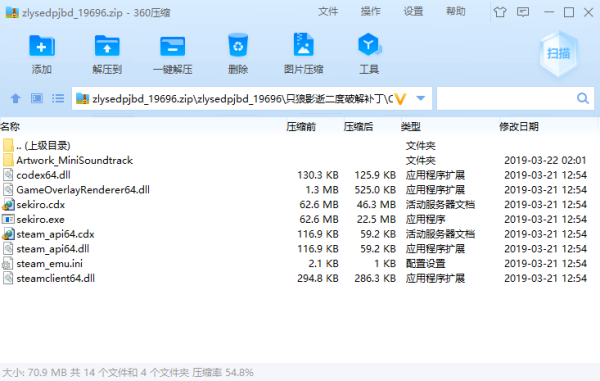This screenshot has height=381, width=600.
Task: Click the 286.3 KB compressed size of steamclient64.dll
Action: [x=375, y=278]
